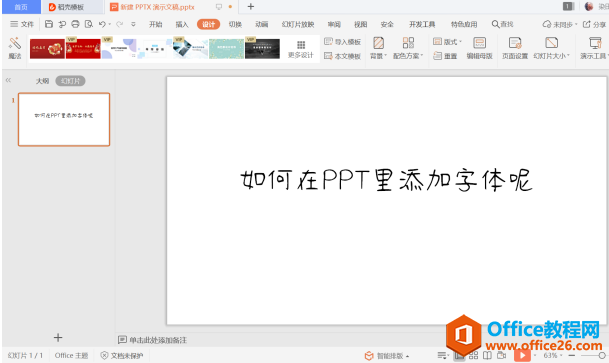Click the notes toggle icon in status bar

pyautogui.click(x=441, y=355)
